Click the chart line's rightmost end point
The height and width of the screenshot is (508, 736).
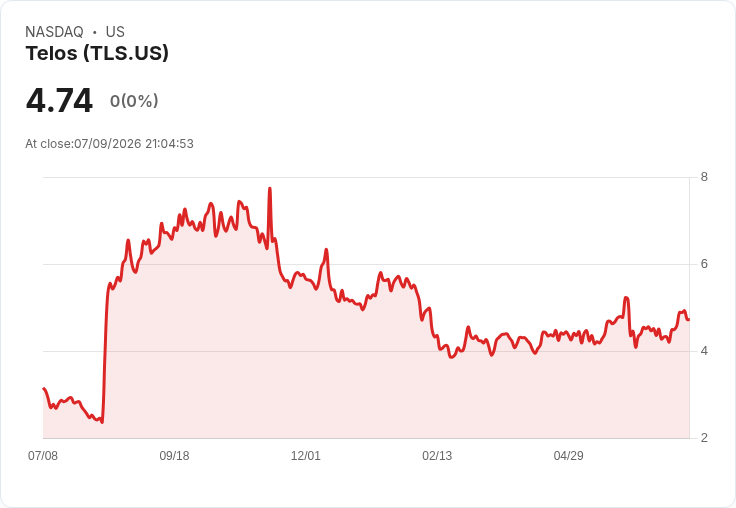tap(689, 320)
